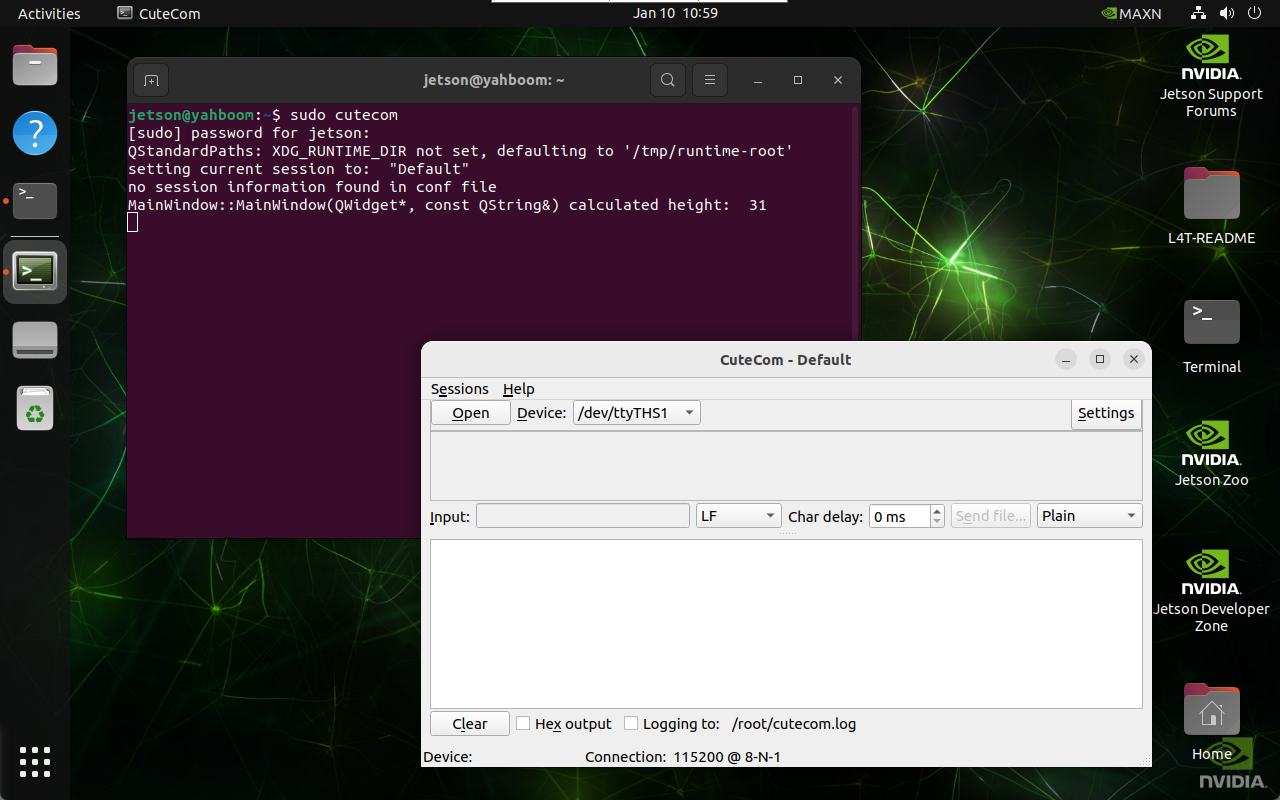
Task: Open the Files app from the dock
Action: point(35,66)
